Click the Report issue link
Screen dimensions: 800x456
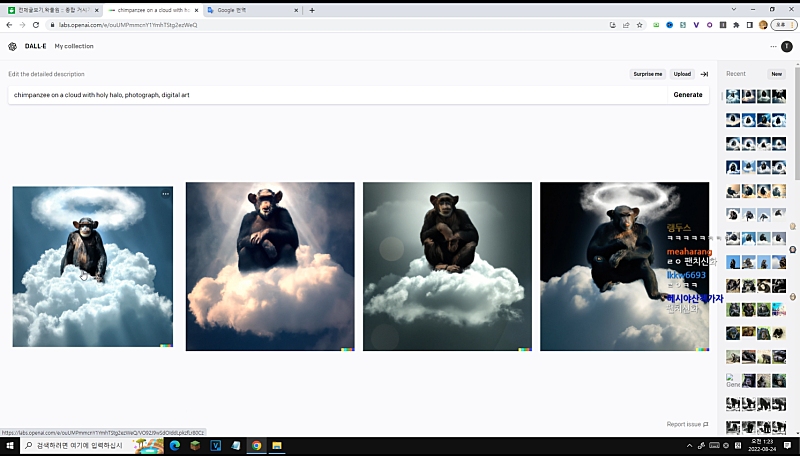[687, 424]
